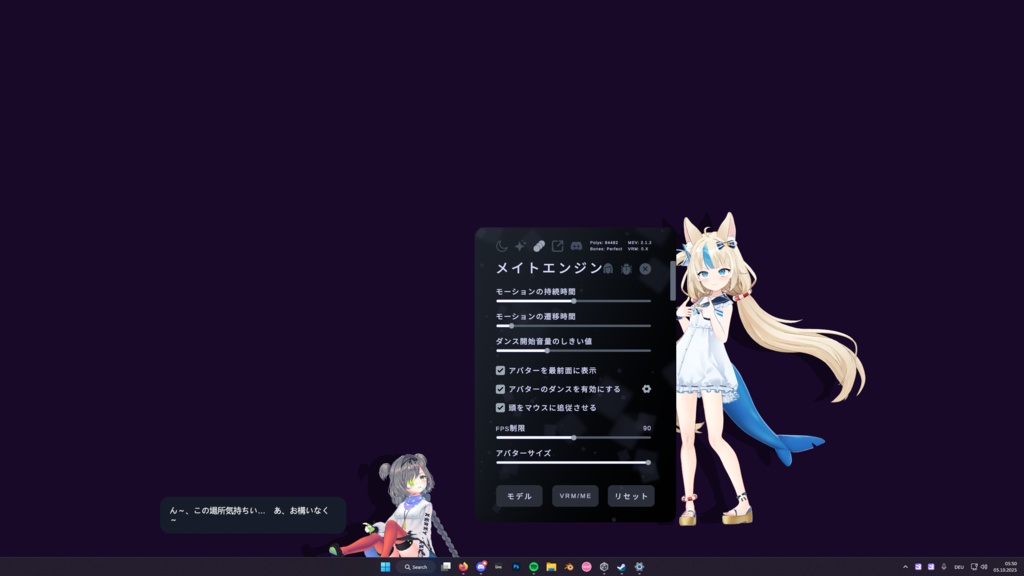This screenshot has height=576, width=1024.
Task: Disable アバターを最前面に表示 checkbox
Action: [500, 371]
